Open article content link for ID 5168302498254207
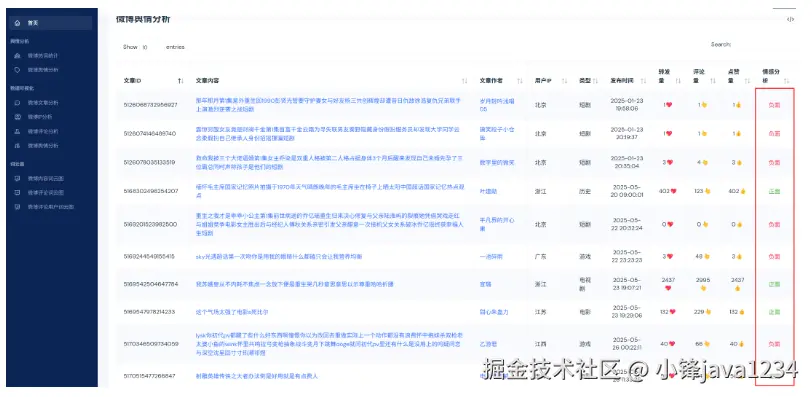 tap(330, 192)
